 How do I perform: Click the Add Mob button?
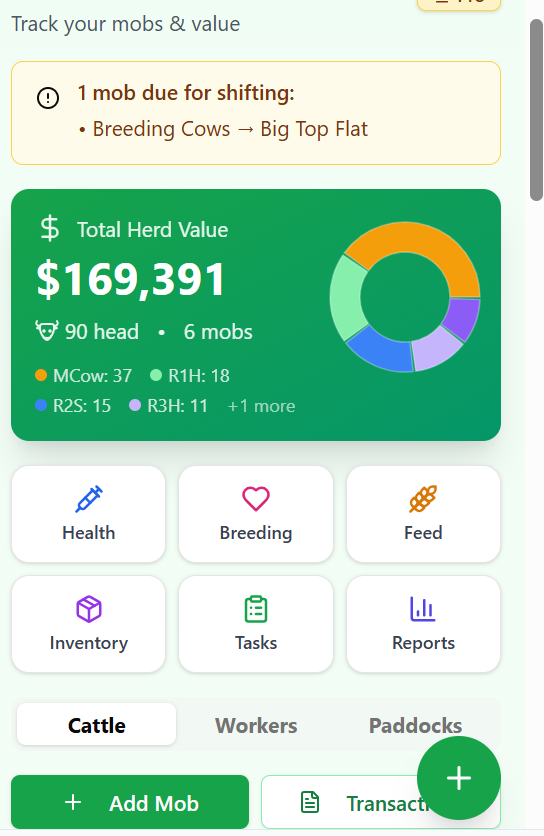click(130, 802)
